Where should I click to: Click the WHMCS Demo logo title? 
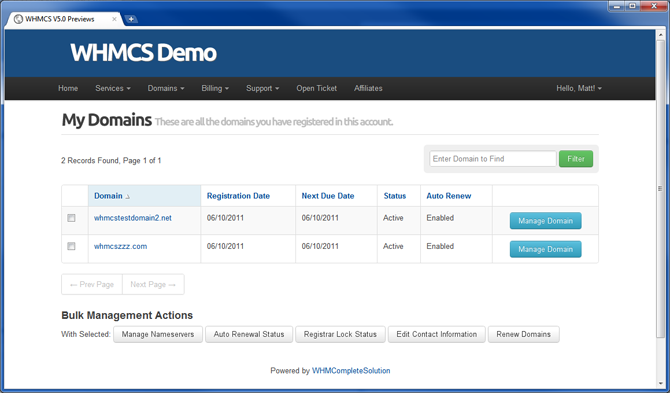[x=144, y=53]
